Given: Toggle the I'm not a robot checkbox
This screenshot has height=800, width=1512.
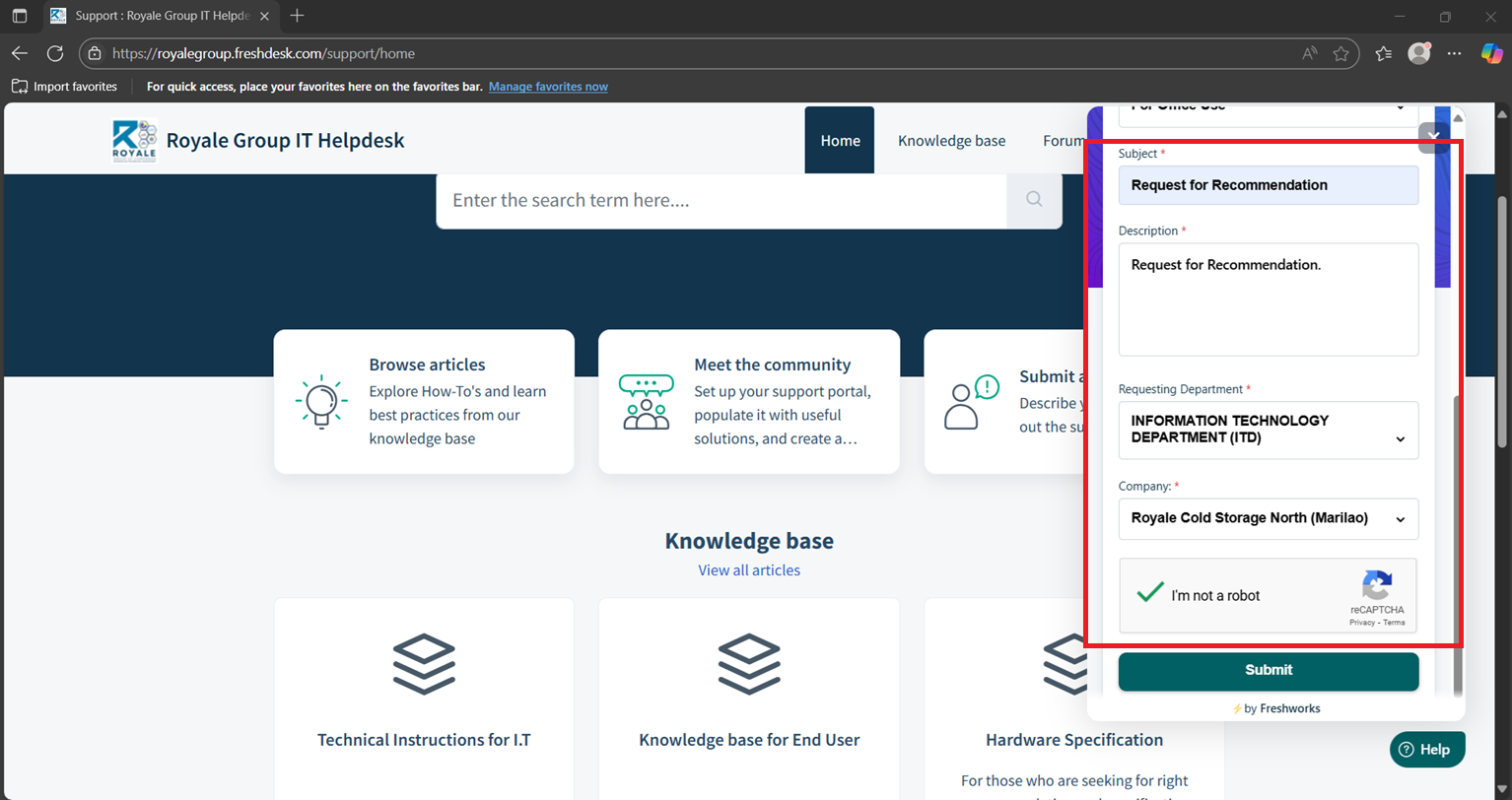Looking at the screenshot, I should [1149, 593].
